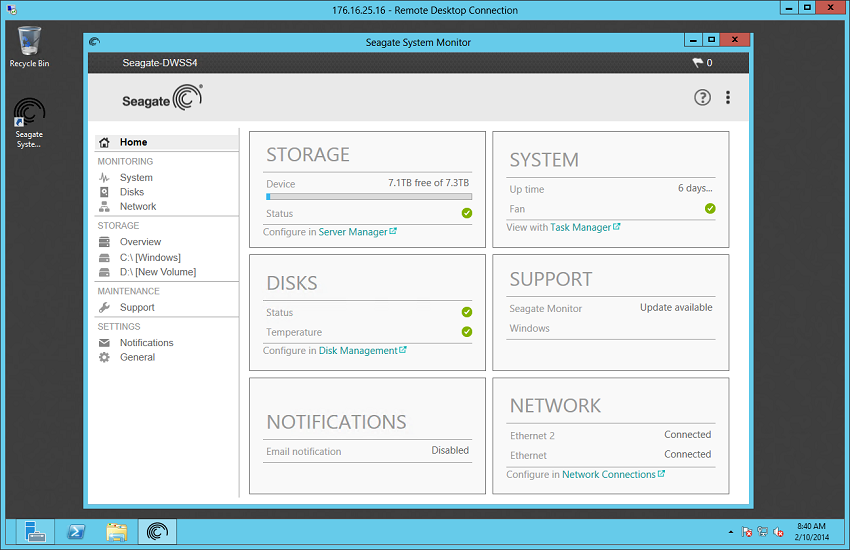
Task: Click Seagate System Monitor taskbar button
Action: tap(157, 532)
